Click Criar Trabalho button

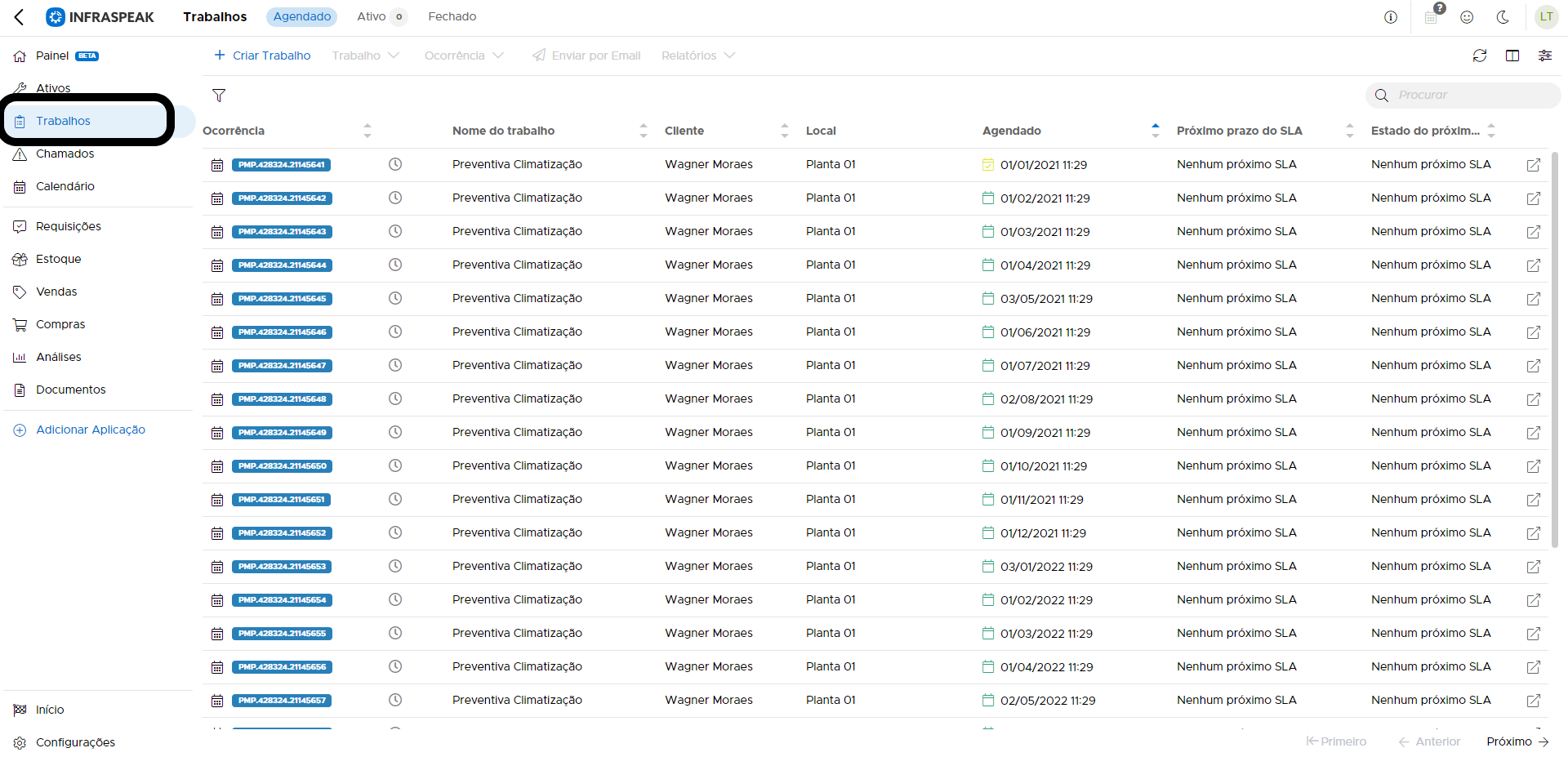[262, 56]
